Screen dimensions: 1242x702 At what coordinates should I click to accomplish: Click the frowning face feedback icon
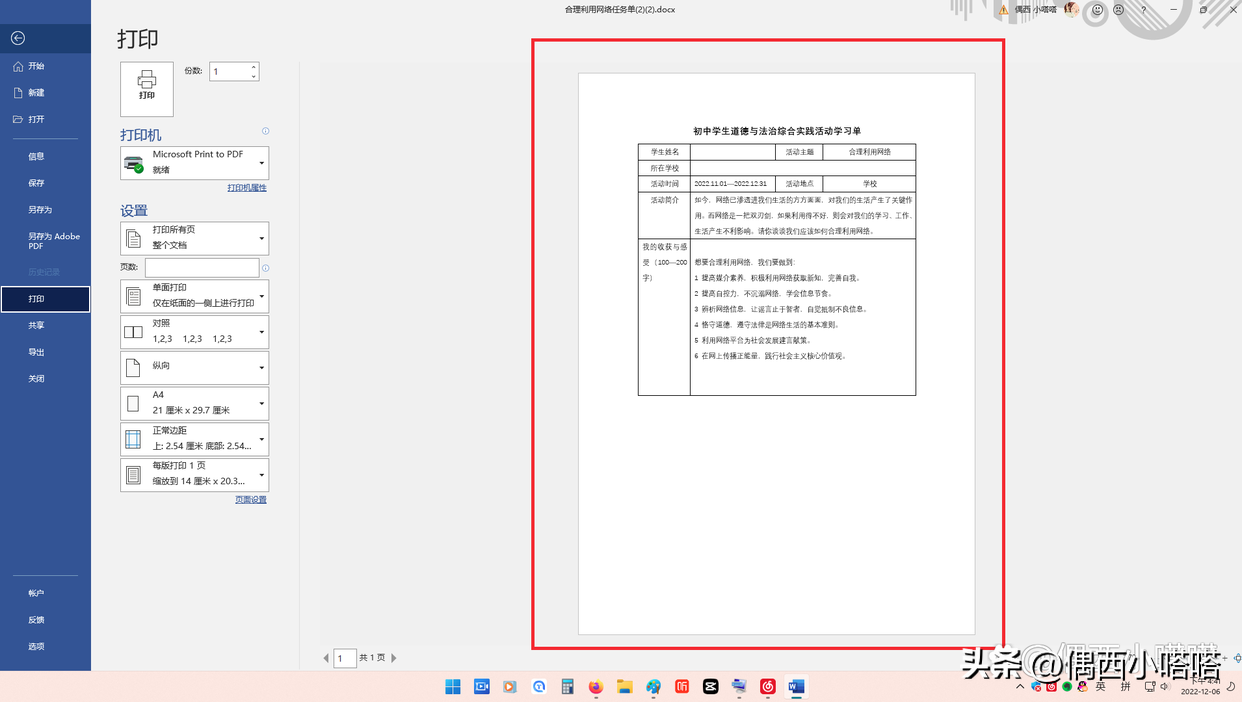point(1118,9)
